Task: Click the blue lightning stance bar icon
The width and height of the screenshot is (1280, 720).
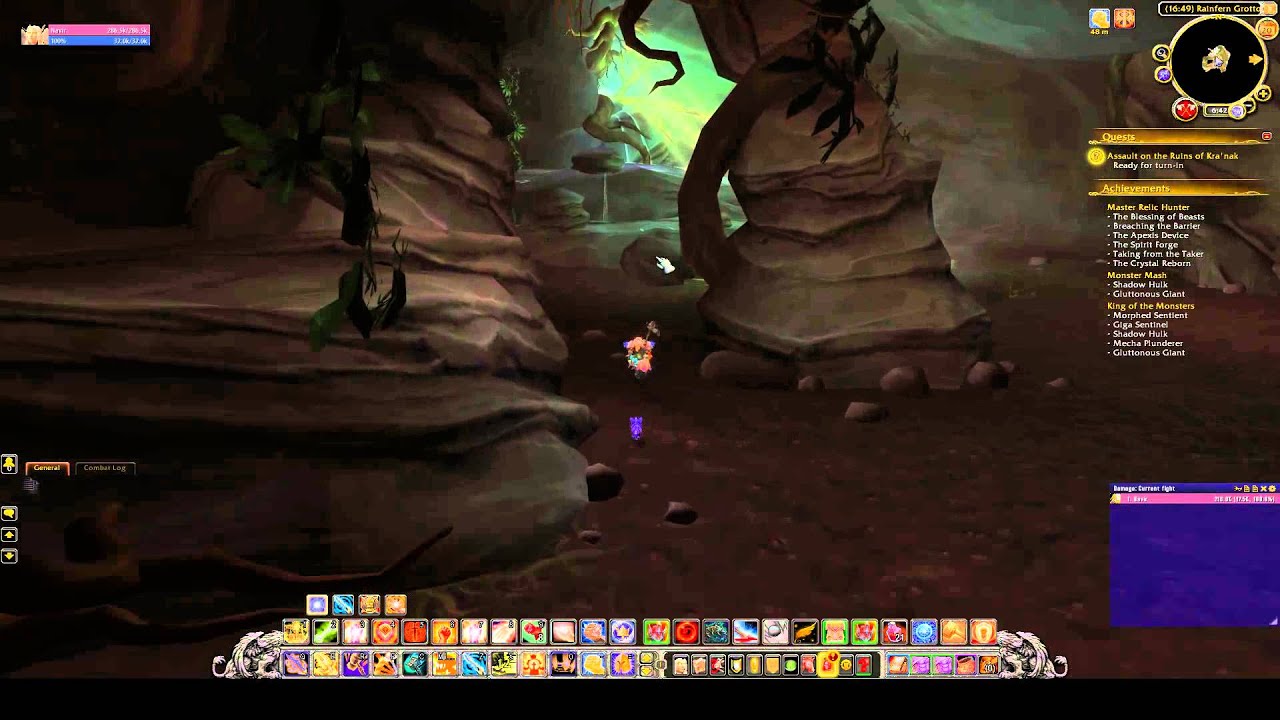Action: 343,604
